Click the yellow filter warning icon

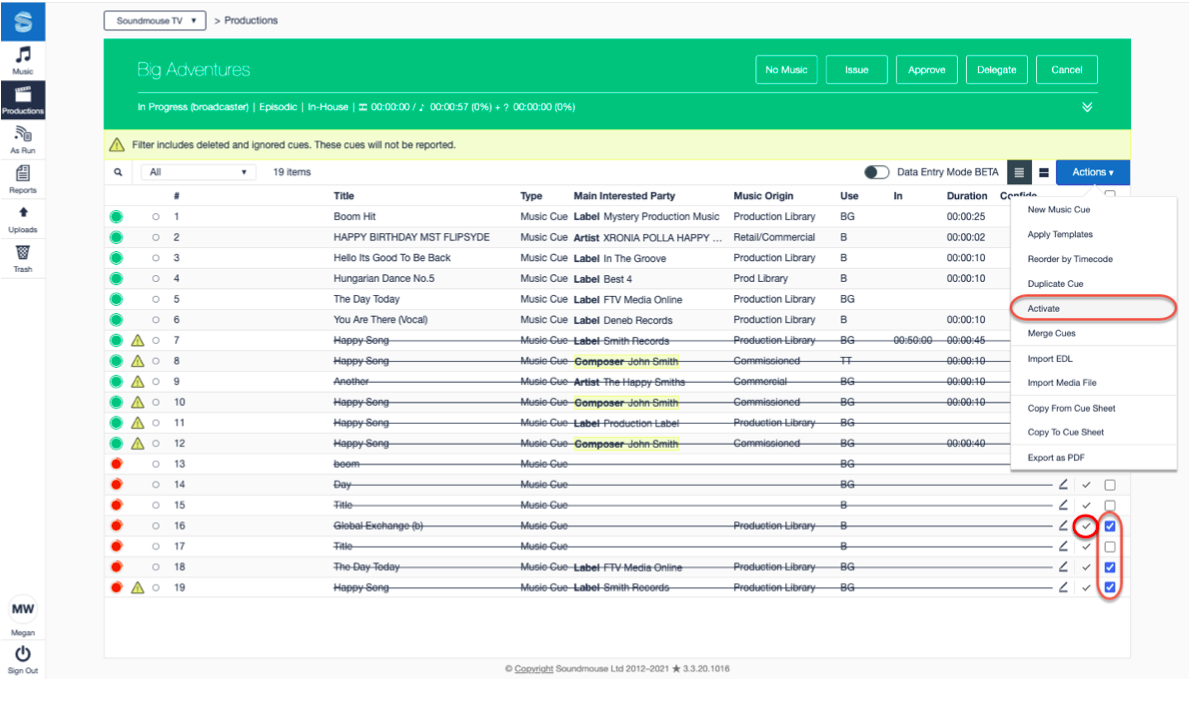pyautogui.click(x=116, y=145)
